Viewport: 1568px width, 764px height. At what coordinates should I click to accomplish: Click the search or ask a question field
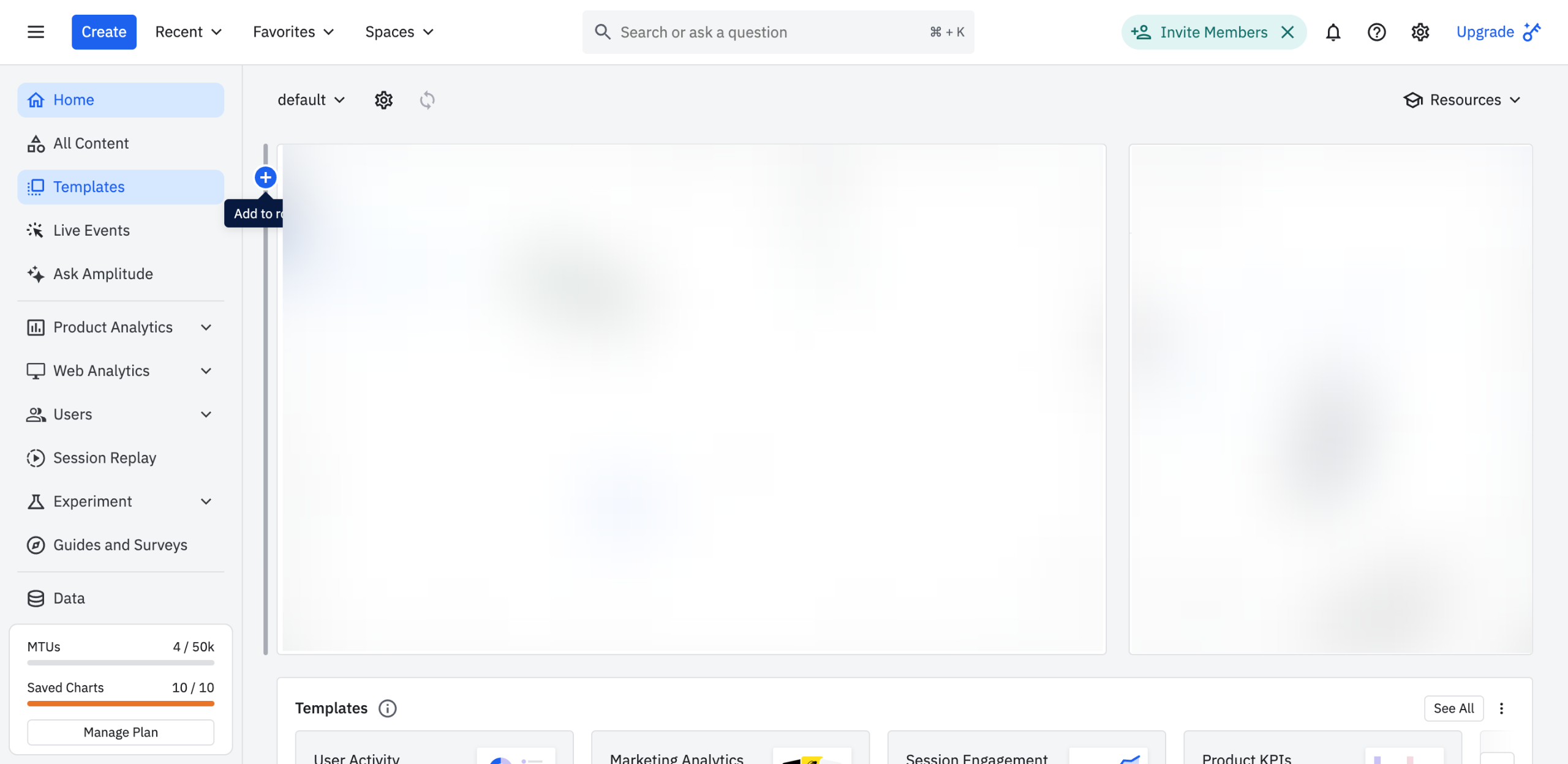click(x=766, y=32)
